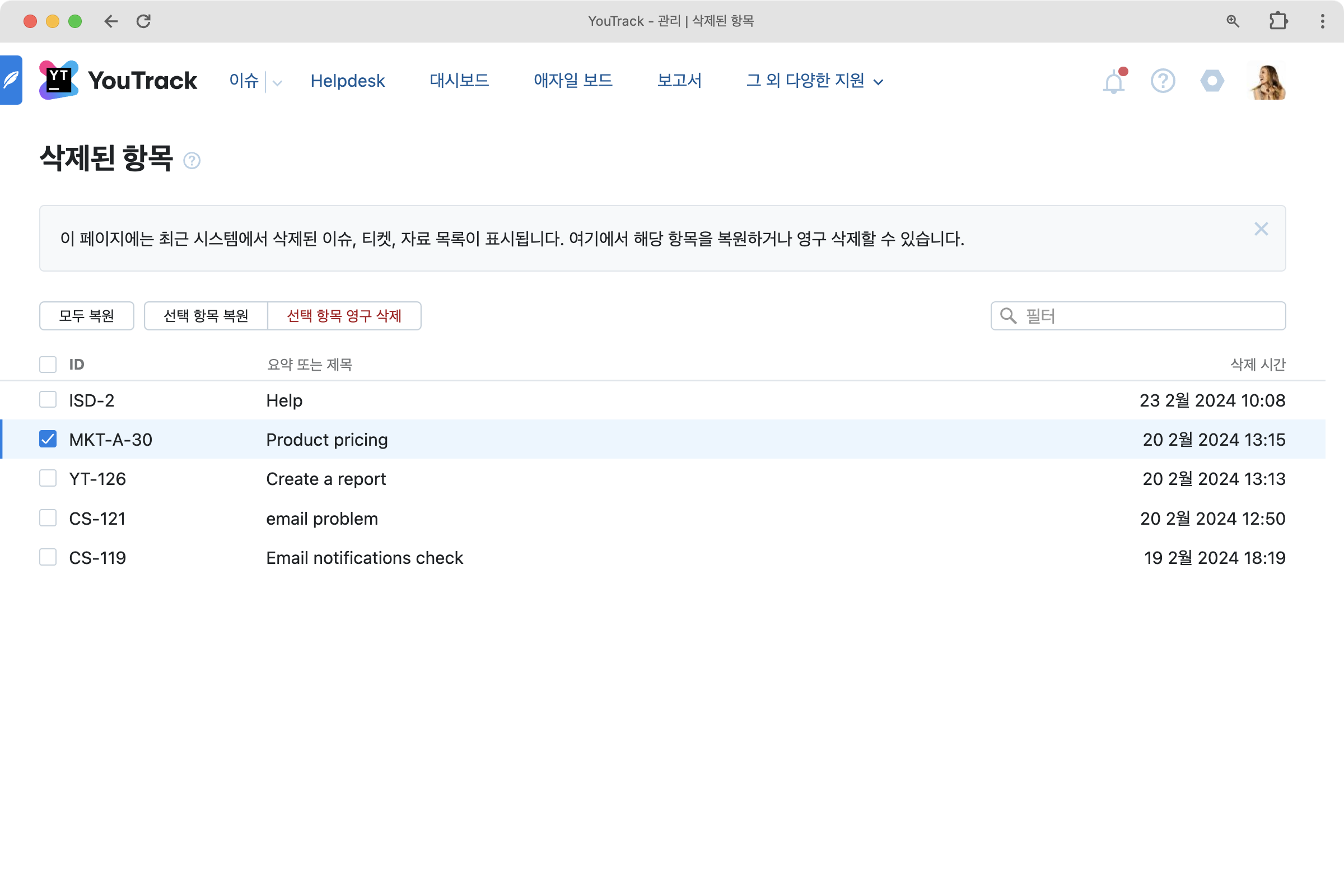This screenshot has height=896, width=1344.
Task: Go to the Helpdesk menu item
Action: [x=347, y=81]
